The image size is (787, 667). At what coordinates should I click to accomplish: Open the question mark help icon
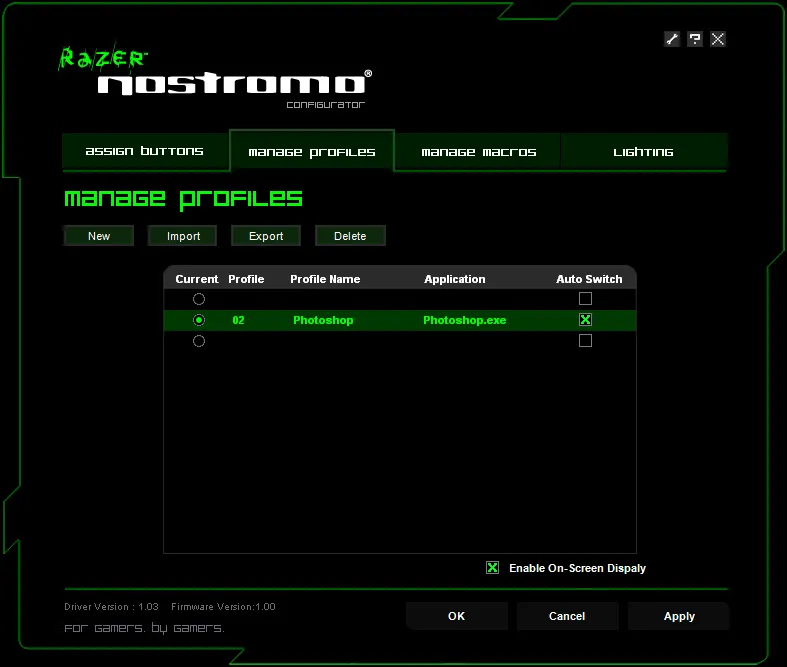[x=695, y=39]
